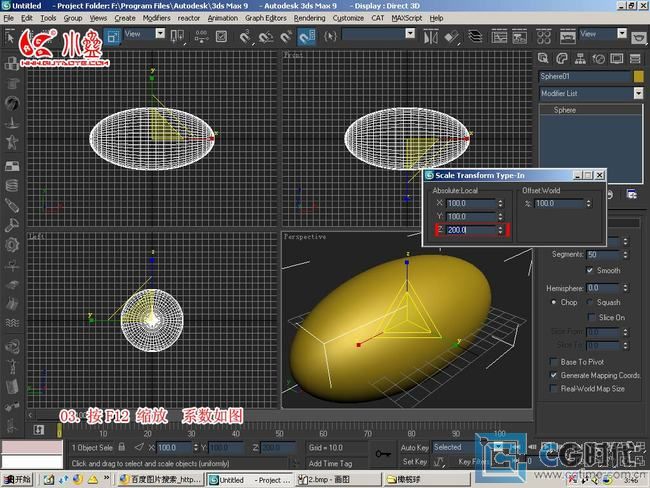650x488 pixels.
Task: Click the Add Time Tag button
Action: point(330,463)
